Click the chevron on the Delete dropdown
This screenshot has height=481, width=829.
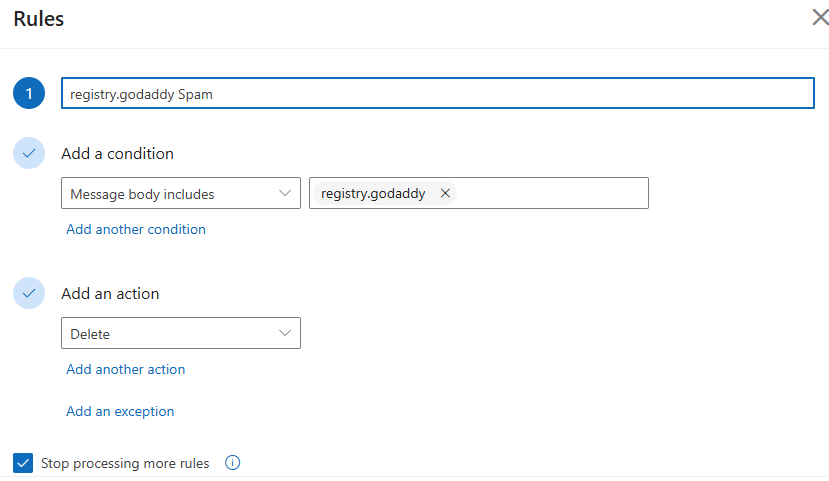pos(285,333)
